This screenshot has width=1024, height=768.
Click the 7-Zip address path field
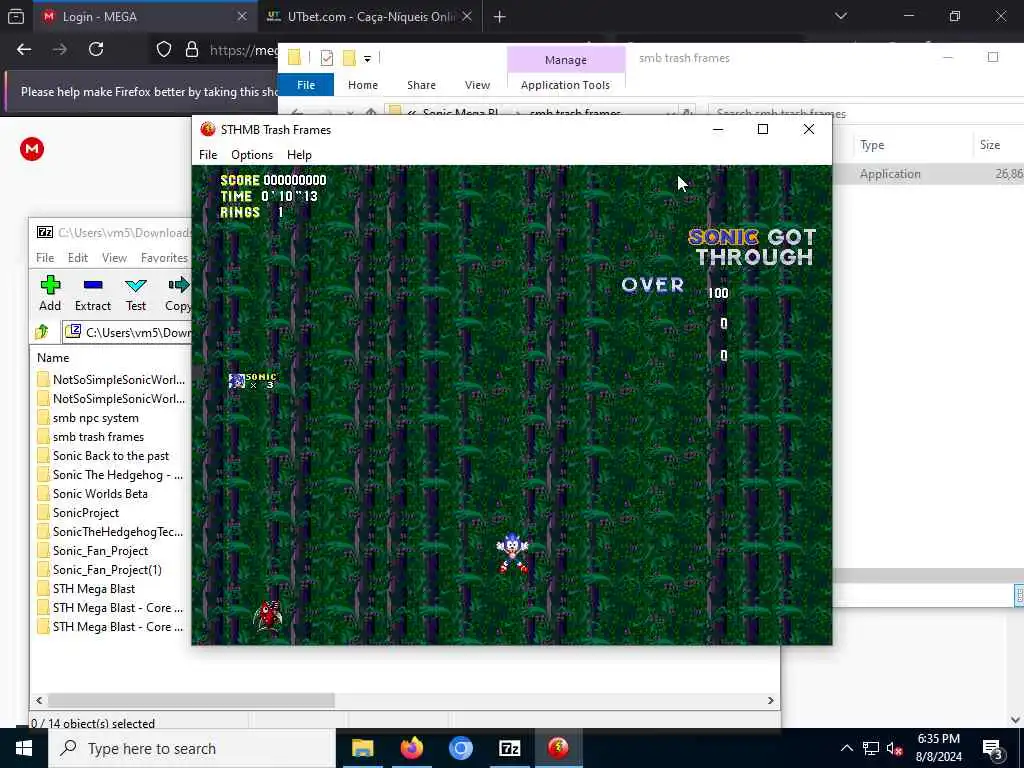pyautogui.click(x=127, y=332)
